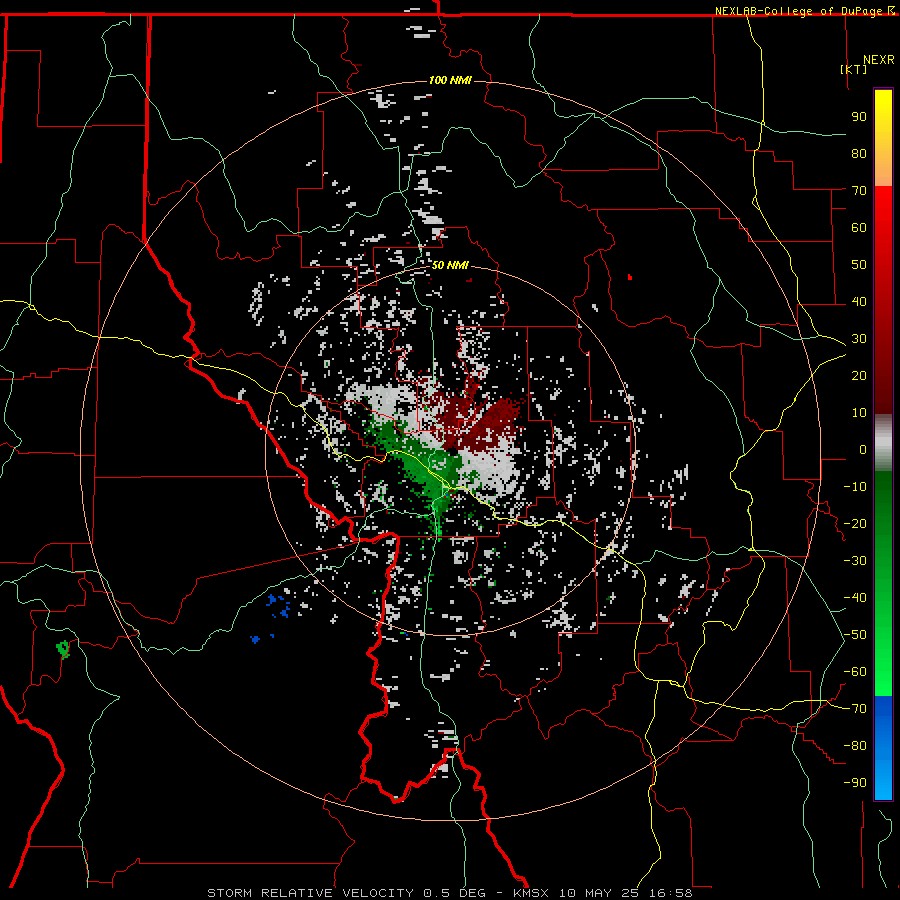Click the isolated red echo dot northeast
The width and height of the screenshot is (900, 900).
(x=630, y=277)
